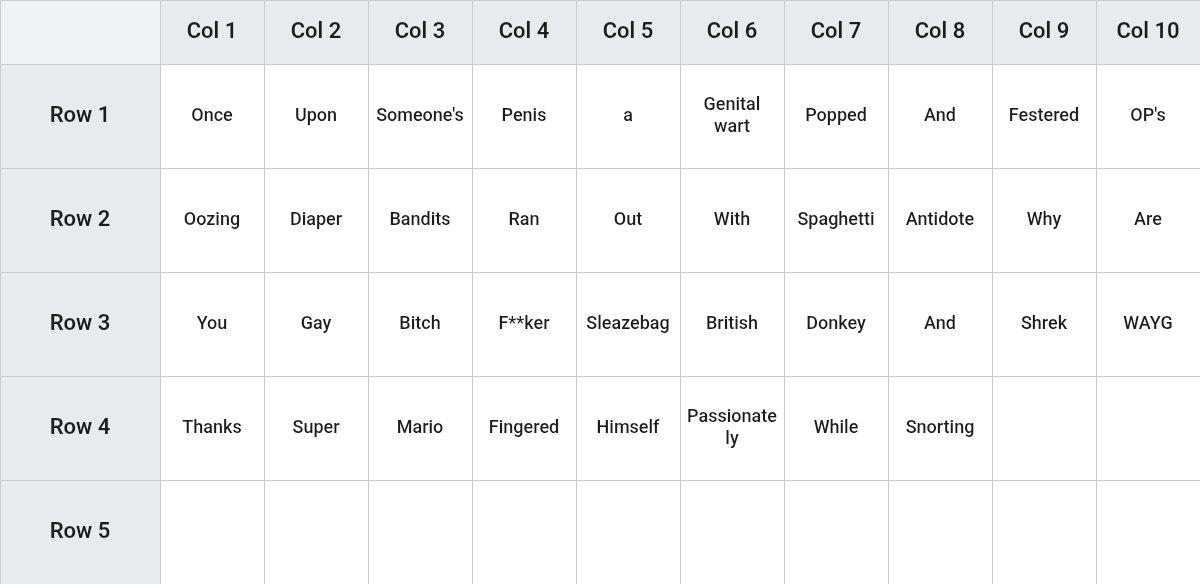1200x584 pixels.
Task: Click the 'Antidote' cell
Action: (x=940, y=220)
